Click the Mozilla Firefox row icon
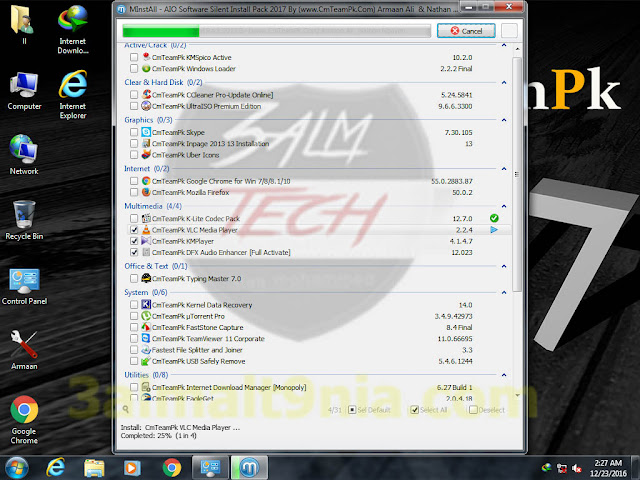 [146, 192]
